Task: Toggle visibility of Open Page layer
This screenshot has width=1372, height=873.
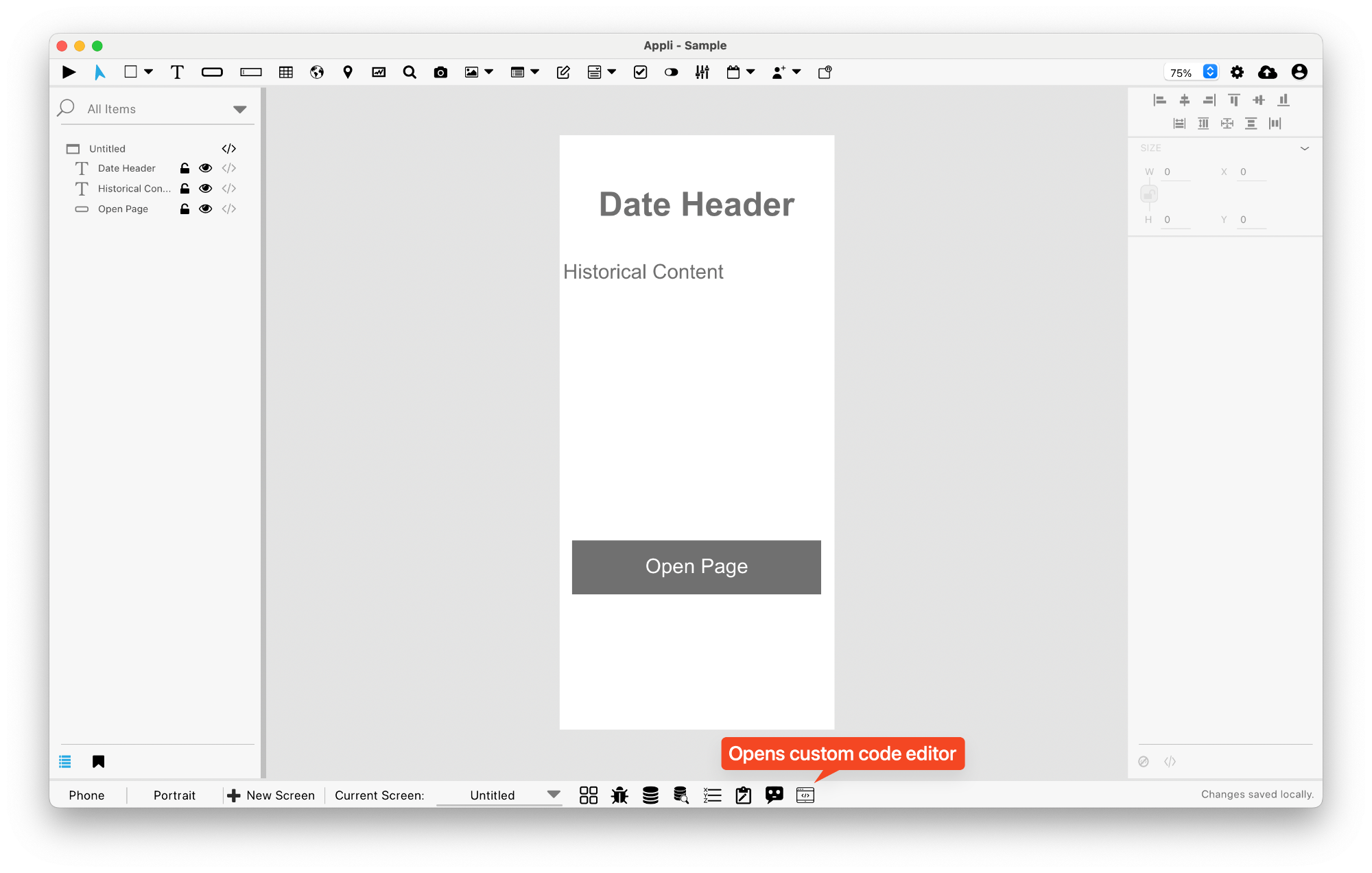Action: [x=204, y=209]
